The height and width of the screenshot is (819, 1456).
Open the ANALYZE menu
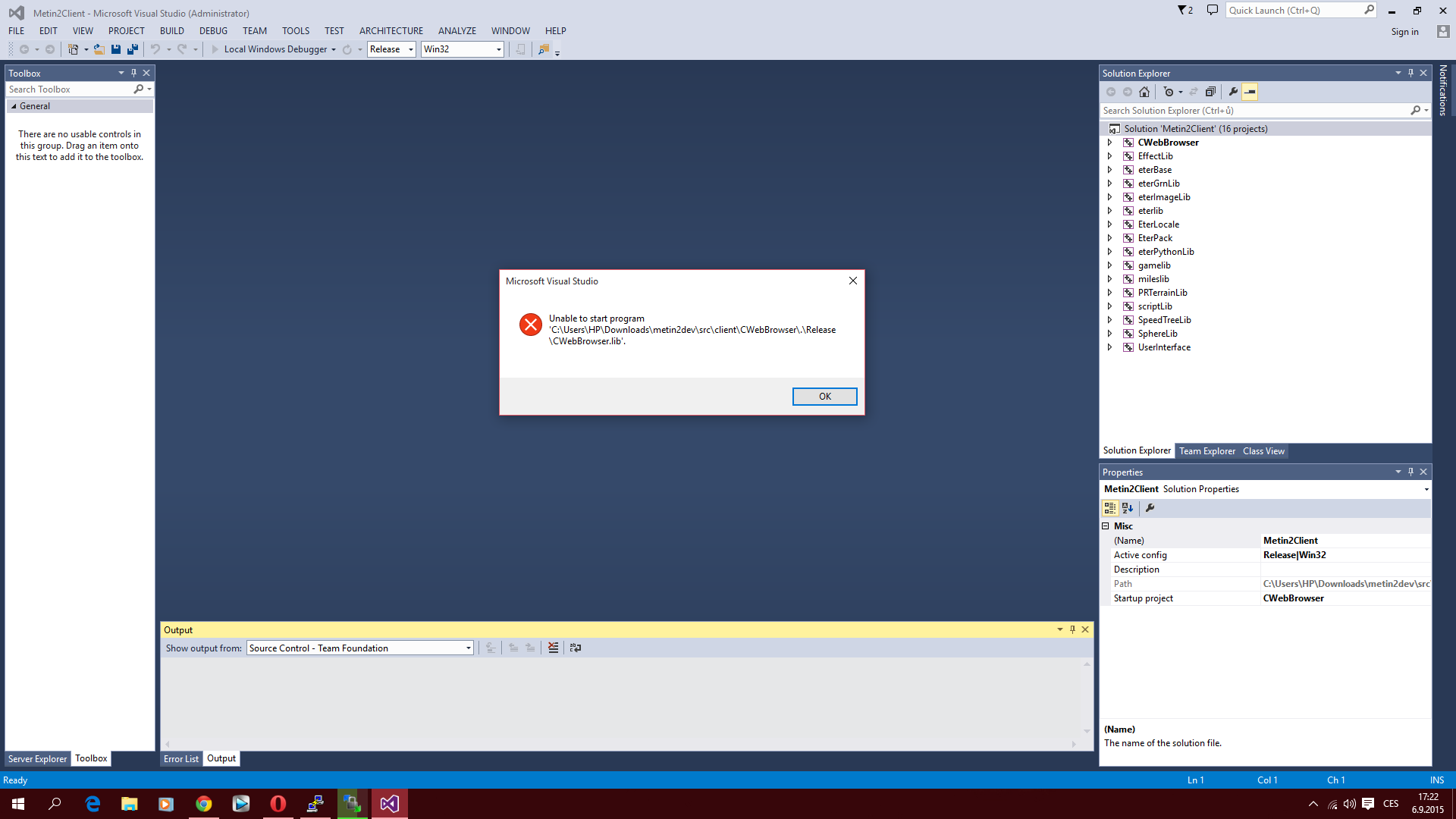[457, 31]
